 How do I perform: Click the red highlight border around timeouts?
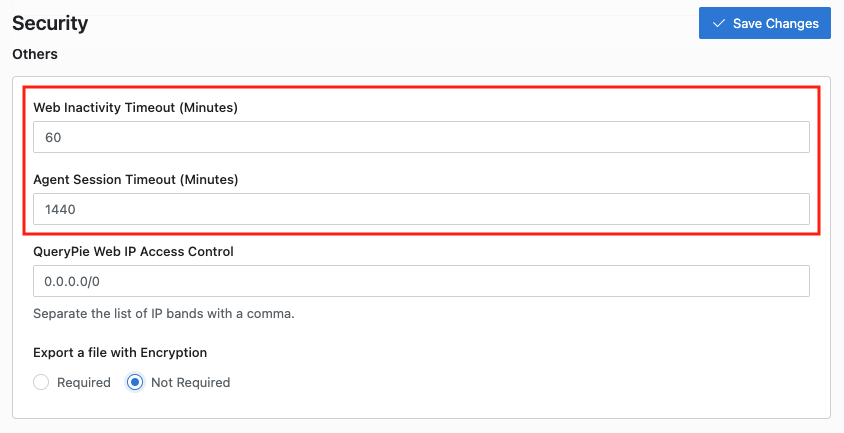click(421, 87)
